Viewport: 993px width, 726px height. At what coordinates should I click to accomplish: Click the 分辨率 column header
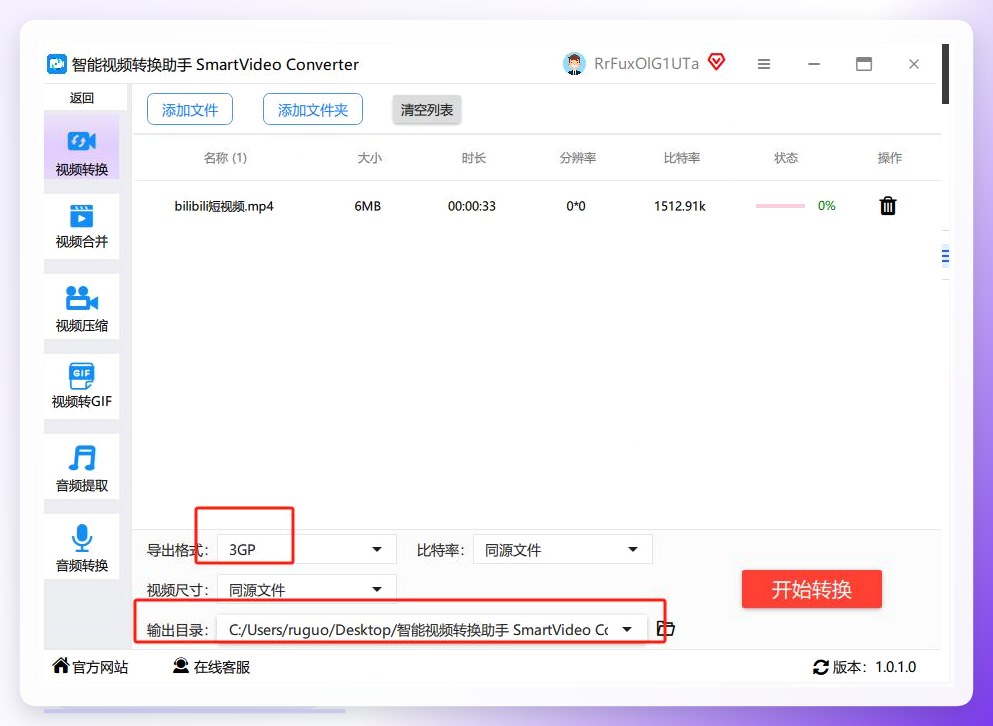coord(578,158)
